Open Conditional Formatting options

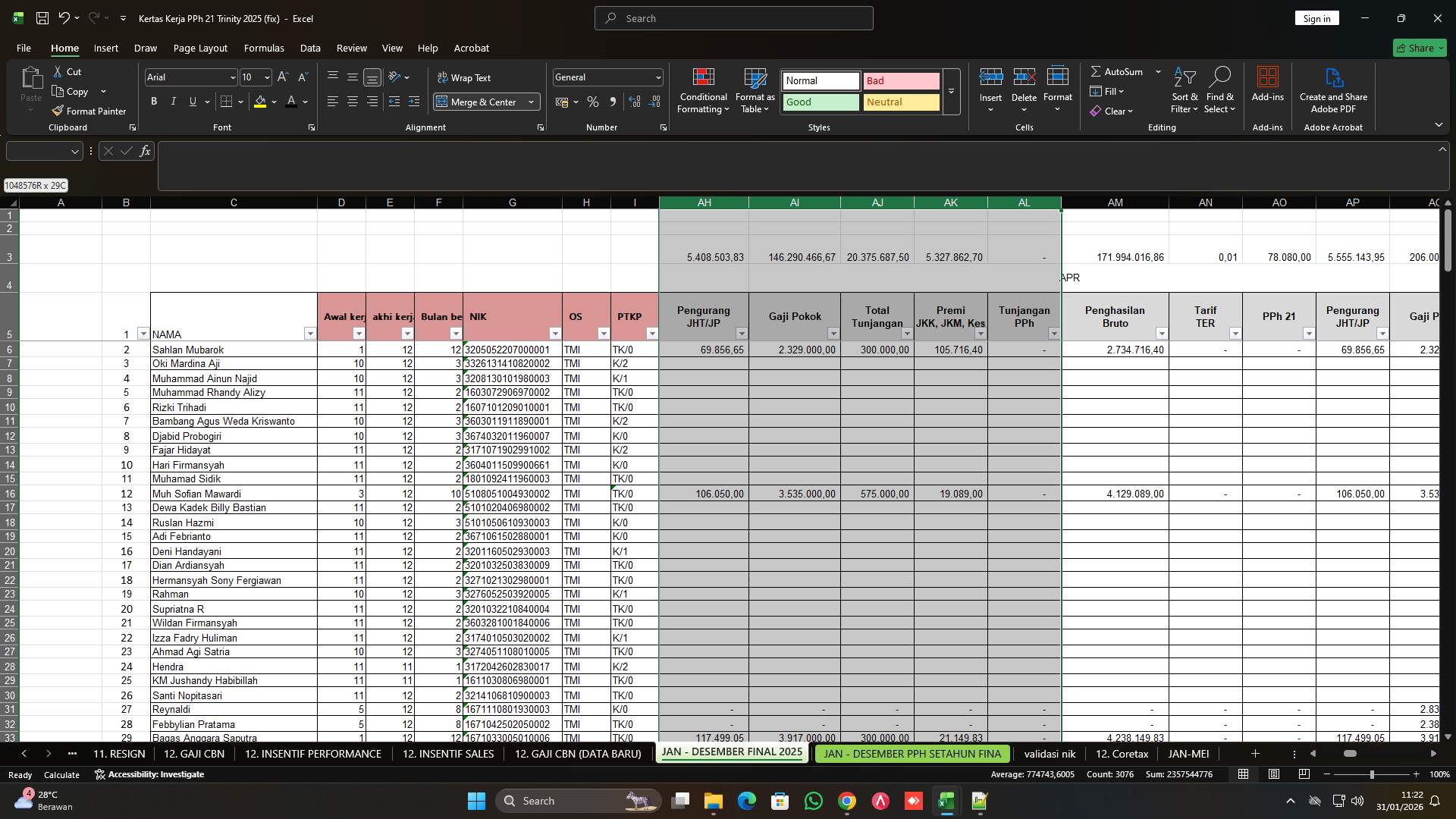pos(703,91)
